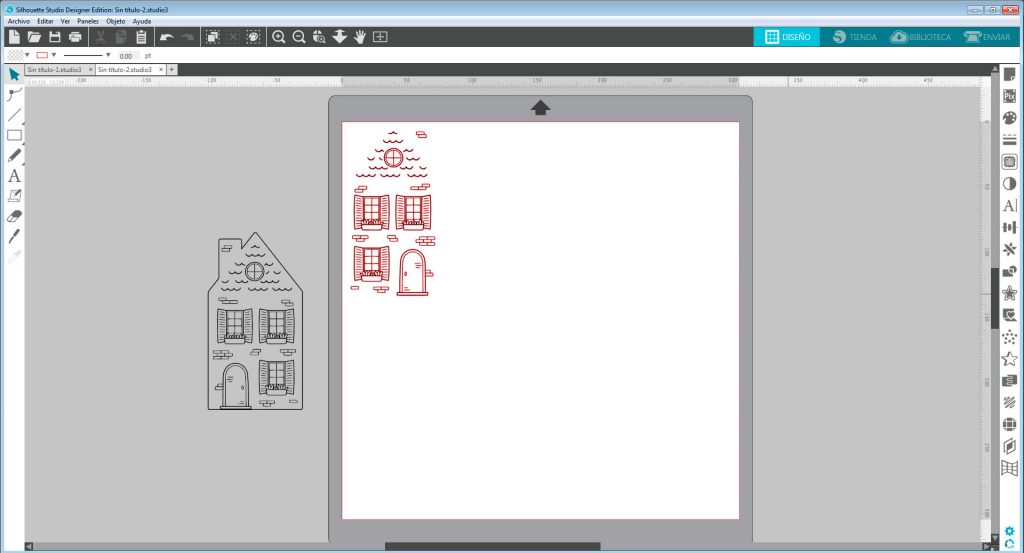This screenshot has width=1024, height=553.
Task: Activate the zoom selection tool
Action: 319,37
